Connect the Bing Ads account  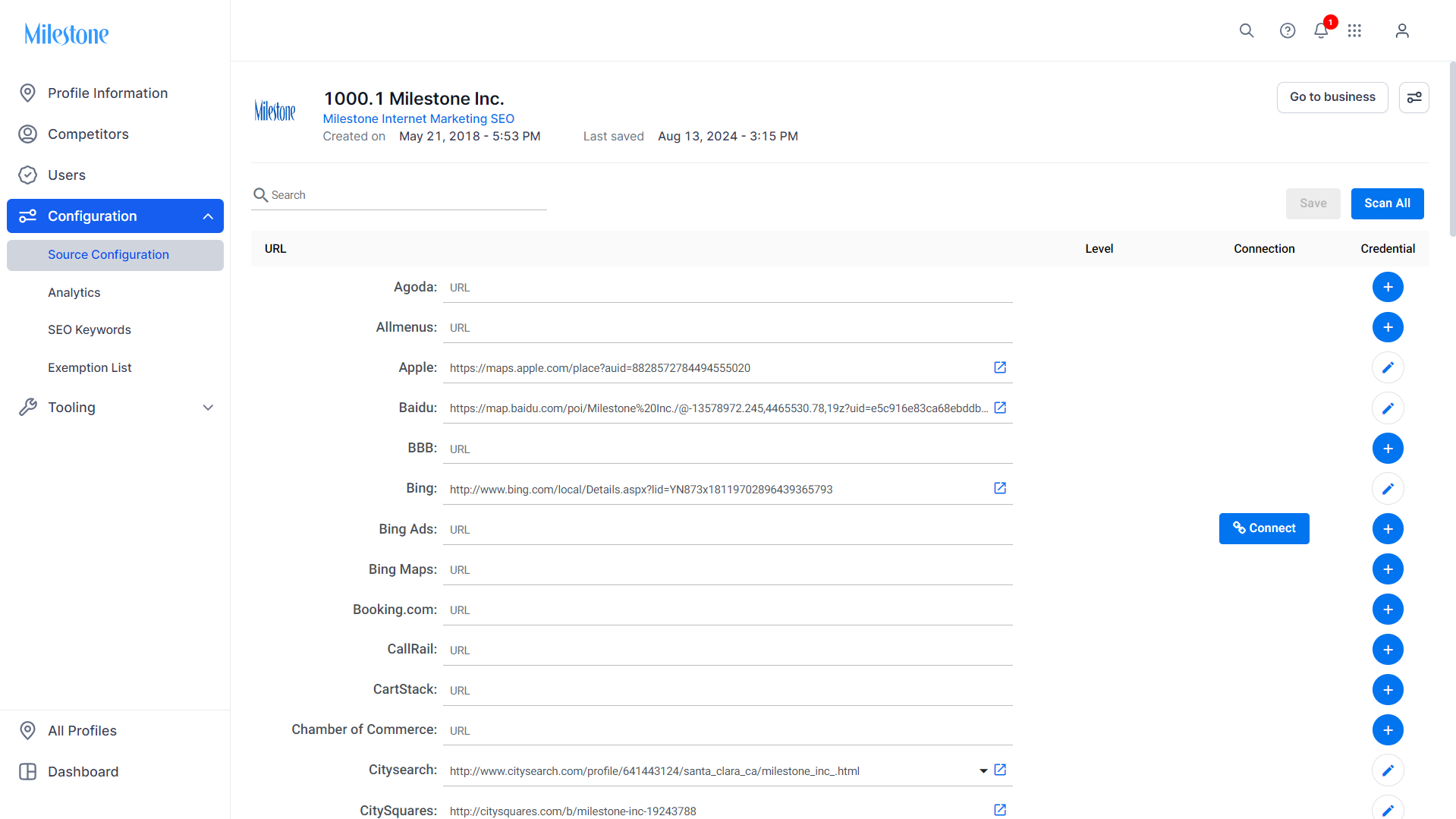pyautogui.click(x=1264, y=529)
